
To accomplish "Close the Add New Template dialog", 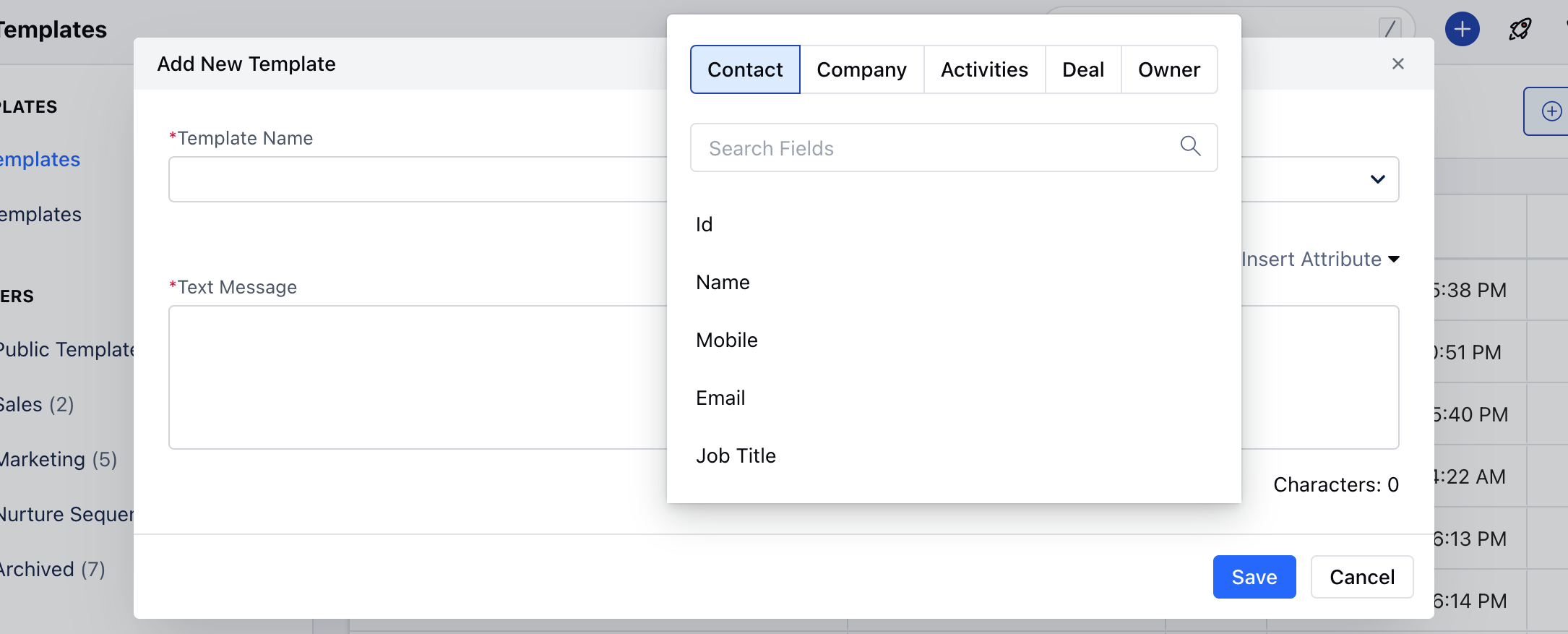I will pos(1397,64).
